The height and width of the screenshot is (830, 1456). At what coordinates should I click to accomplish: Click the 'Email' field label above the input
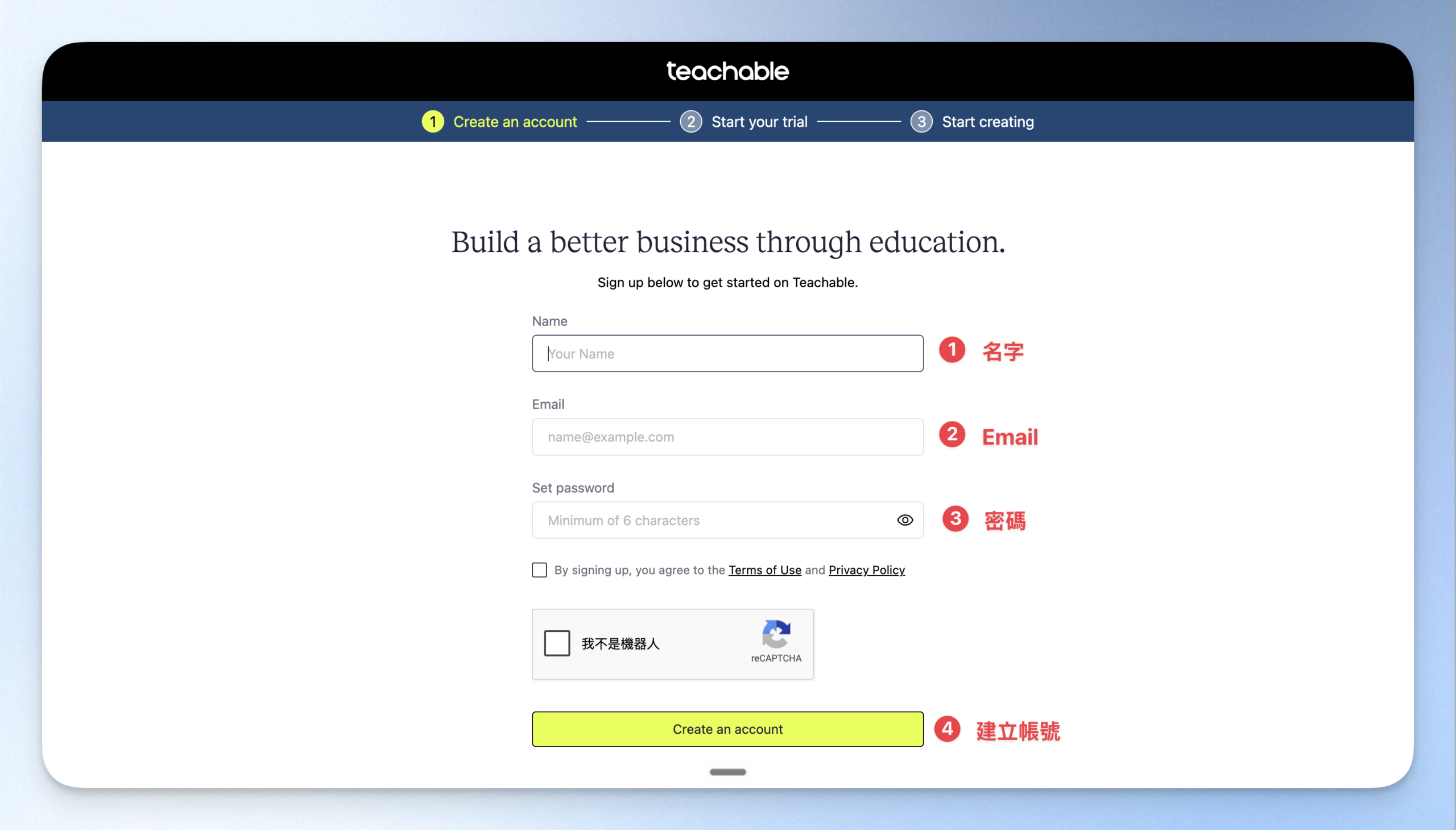tap(548, 404)
